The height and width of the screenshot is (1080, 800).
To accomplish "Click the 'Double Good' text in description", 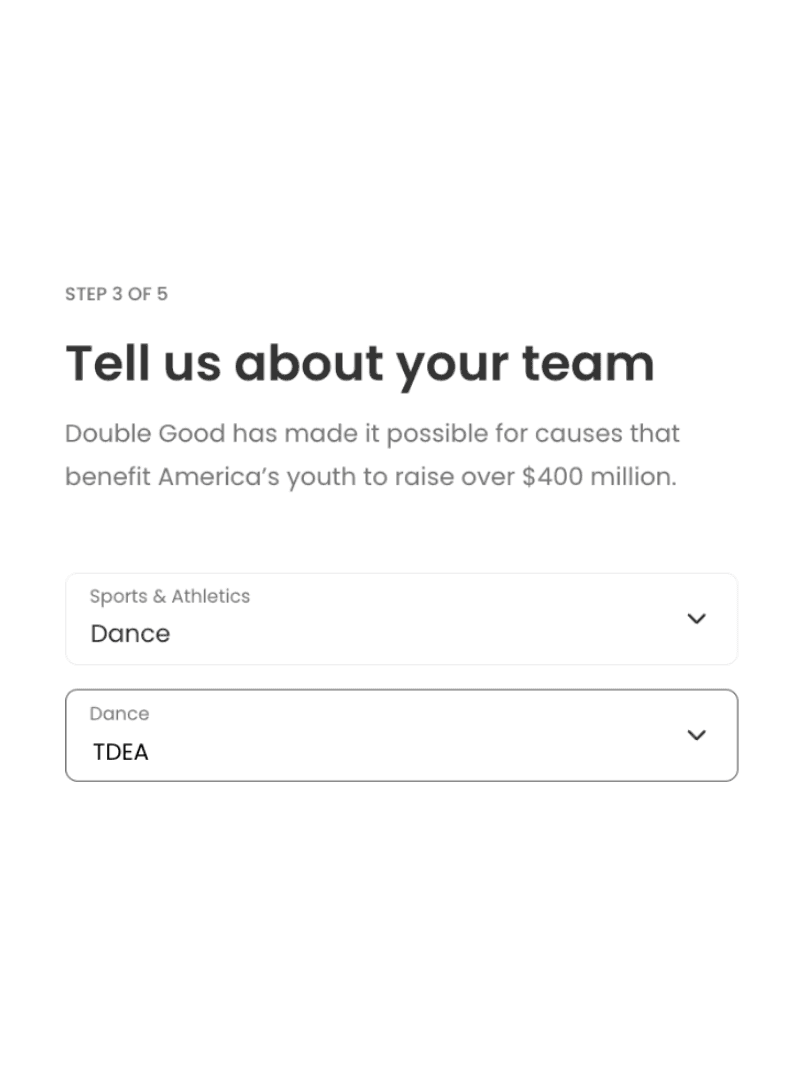I will pos(145,434).
